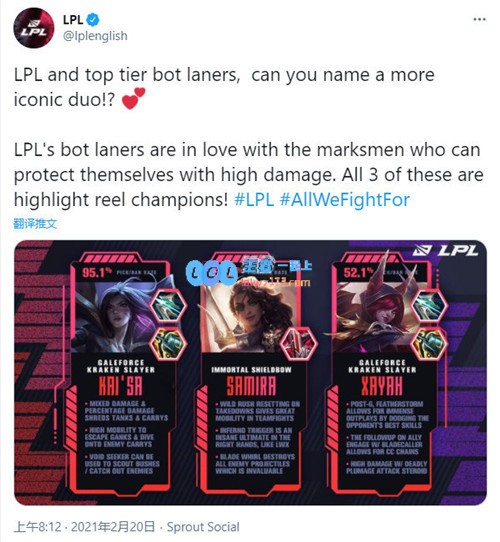Click the #LPL hashtag

pos(254,200)
